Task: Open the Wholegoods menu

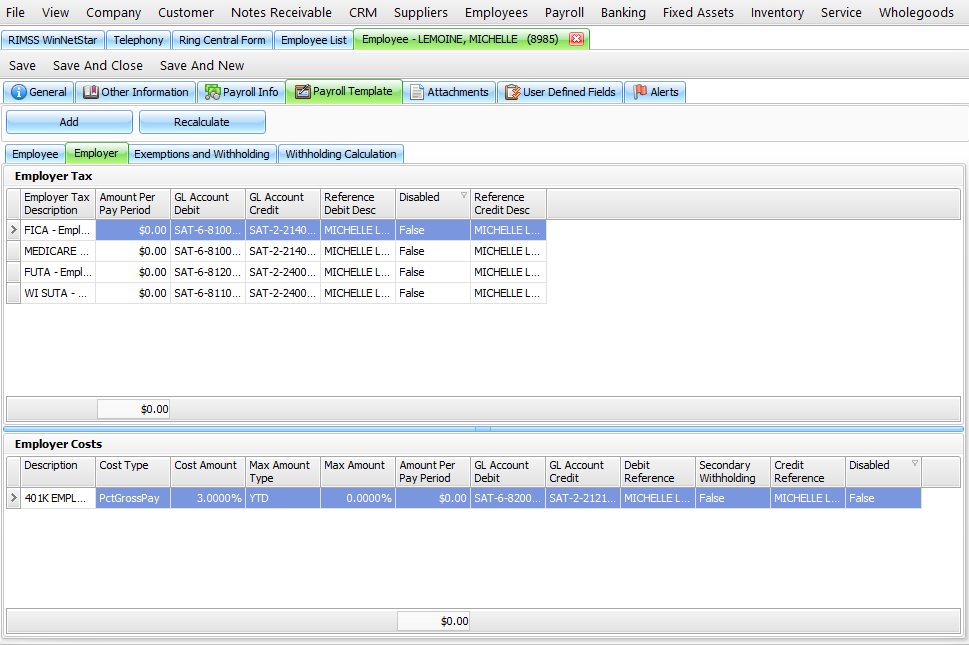Action: [x=916, y=12]
